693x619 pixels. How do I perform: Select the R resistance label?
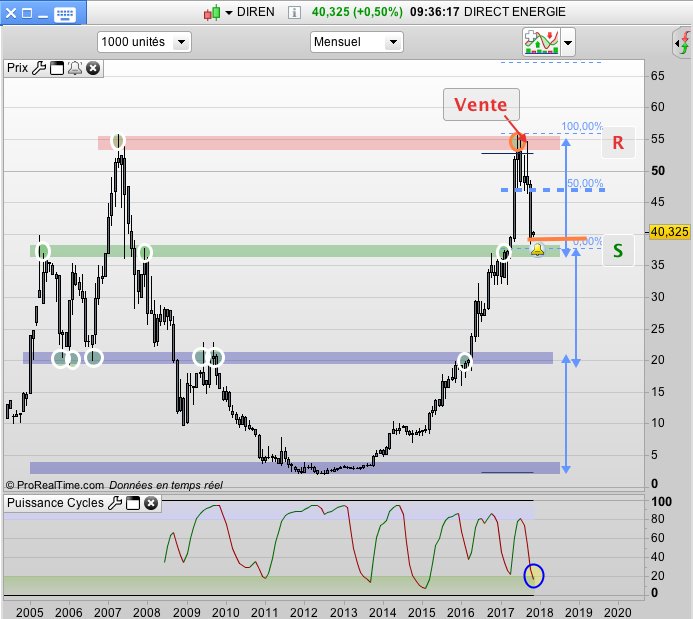(x=618, y=142)
